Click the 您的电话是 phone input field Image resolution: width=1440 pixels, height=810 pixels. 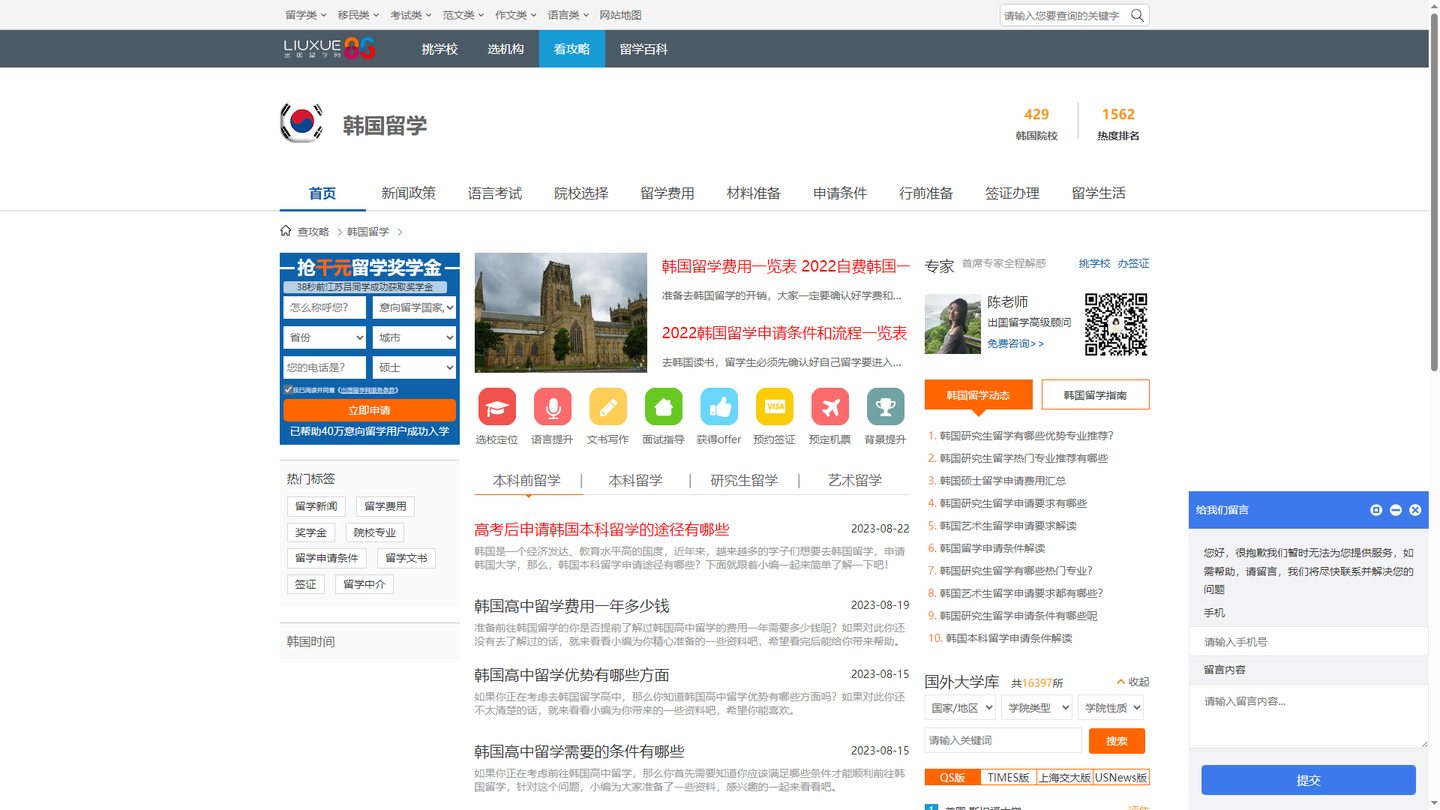click(324, 368)
